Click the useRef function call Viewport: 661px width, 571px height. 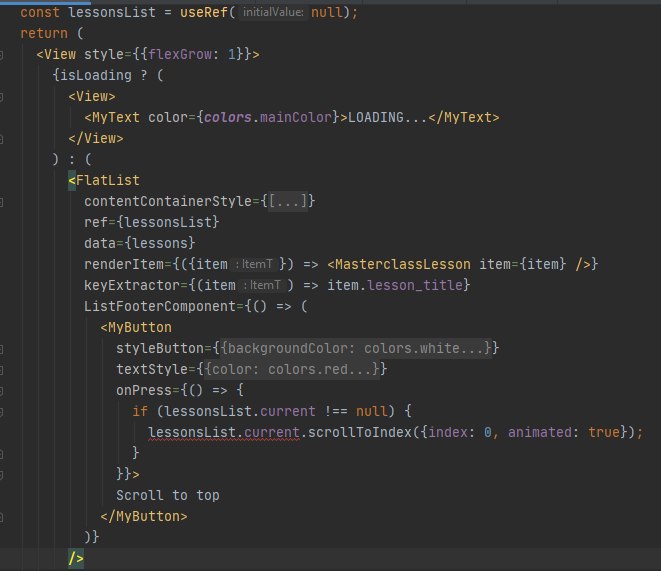pyautogui.click(x=204, y=13)
